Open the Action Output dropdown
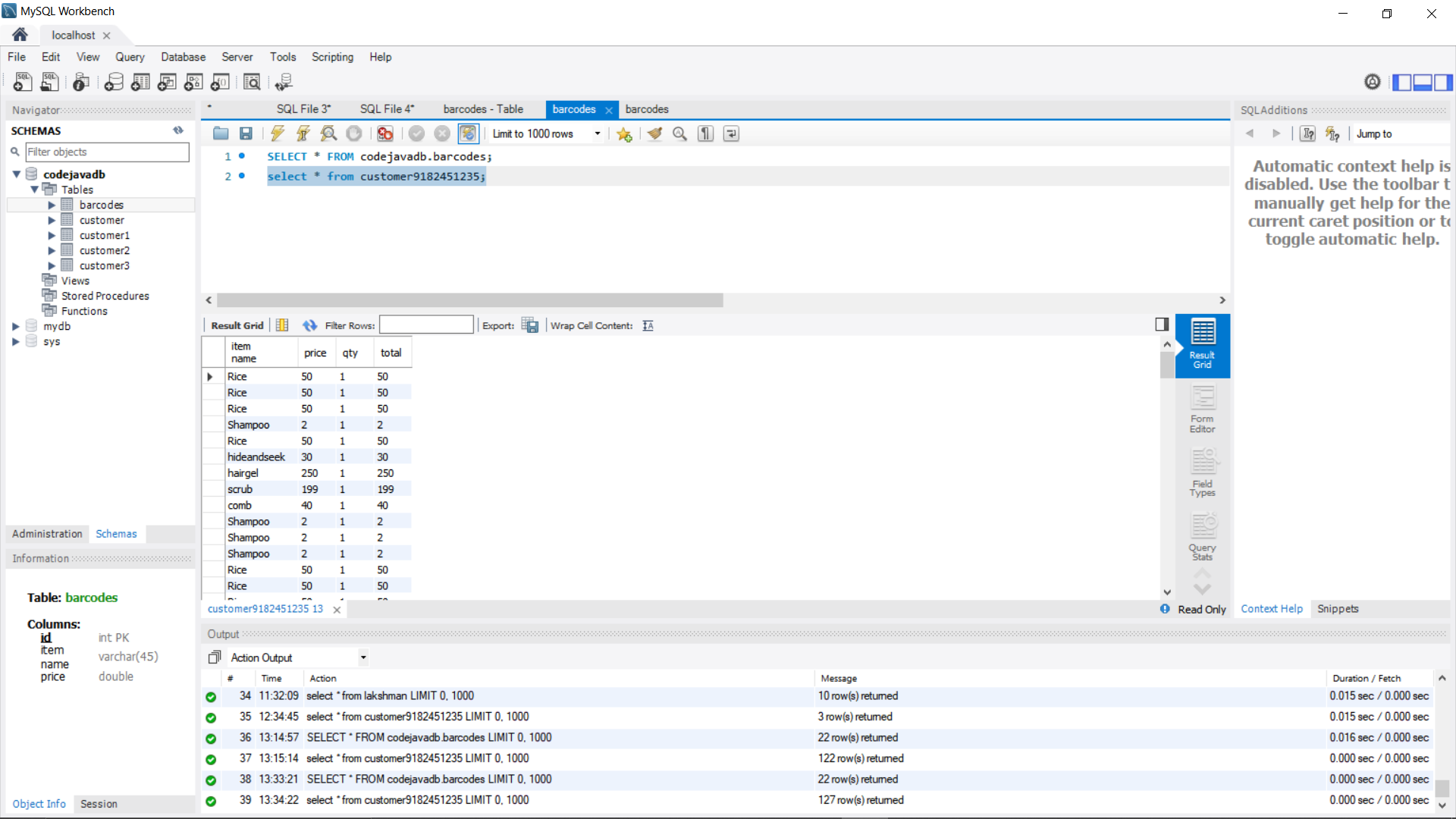1456x819 pixels. click(x=362, y=657)
